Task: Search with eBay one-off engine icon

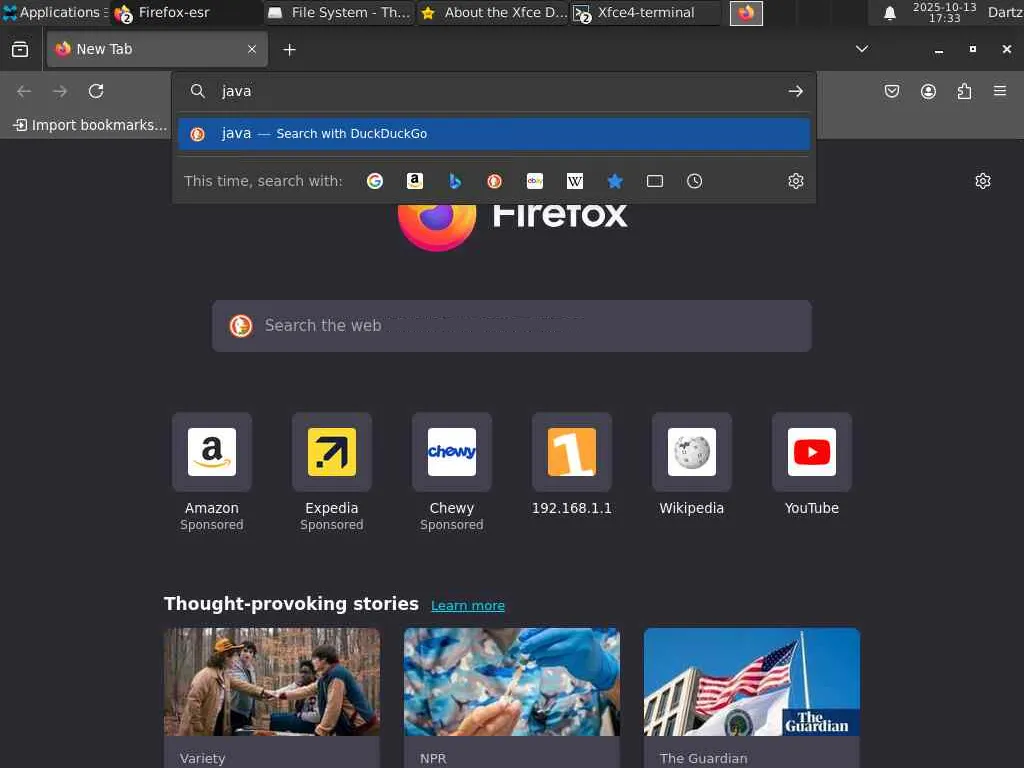Action: [x=535, y=181]
